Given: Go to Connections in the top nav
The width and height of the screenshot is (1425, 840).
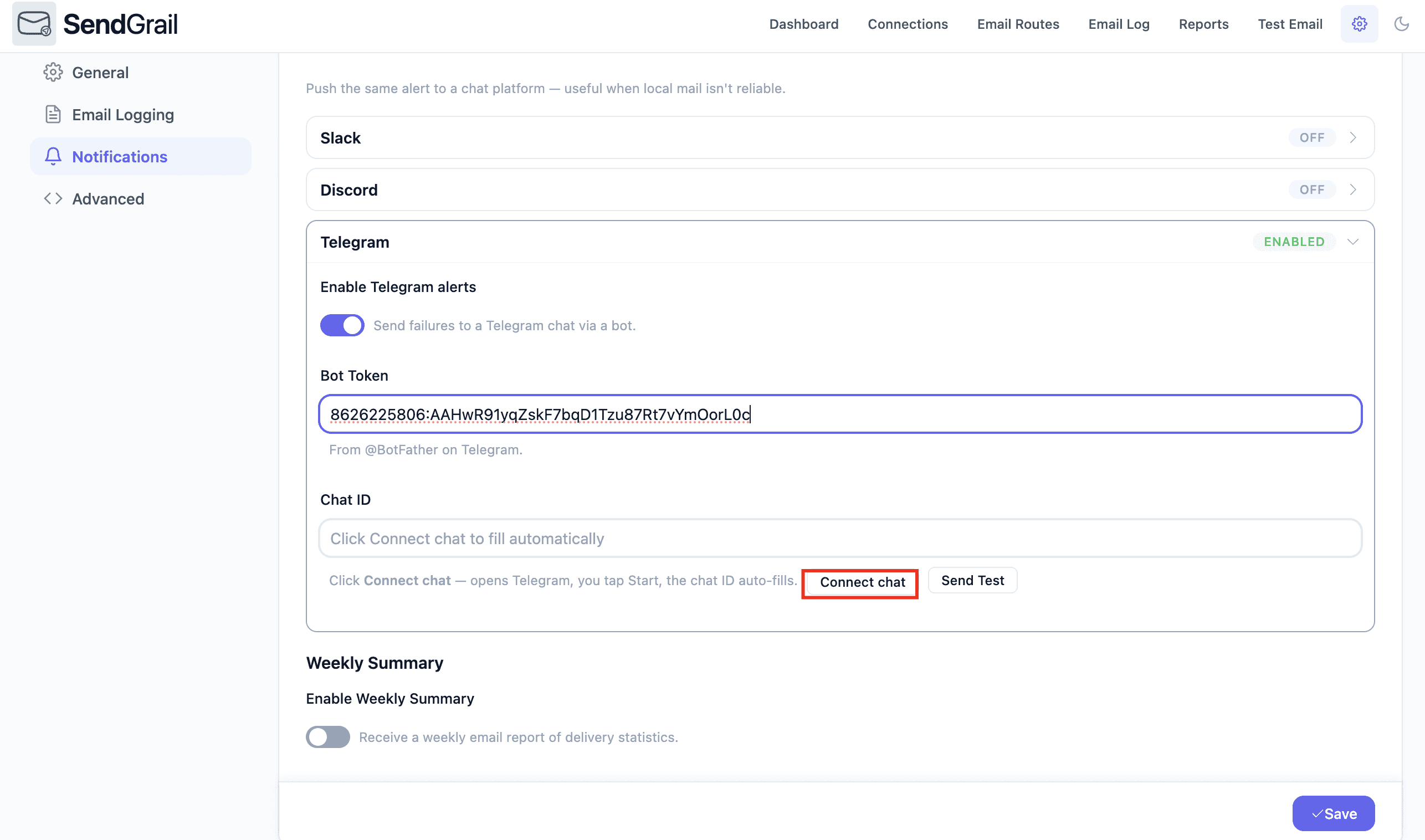Looking at the screenshot, I should 907,24.
